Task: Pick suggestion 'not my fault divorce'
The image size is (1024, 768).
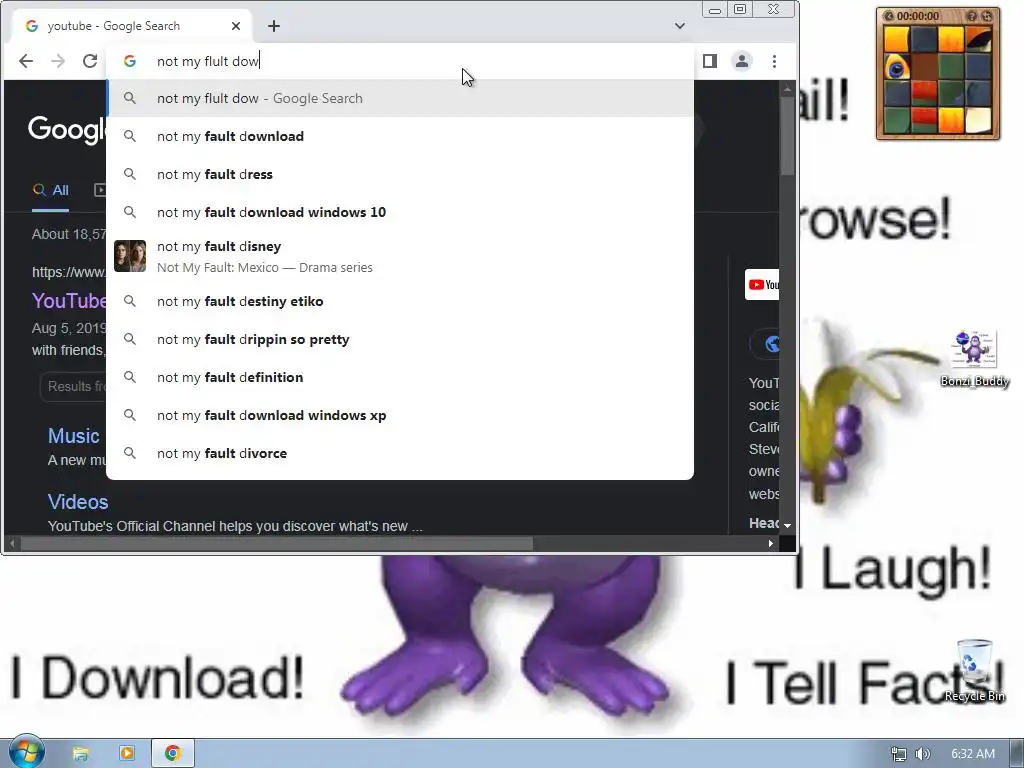Action: (x=400, y=453)
